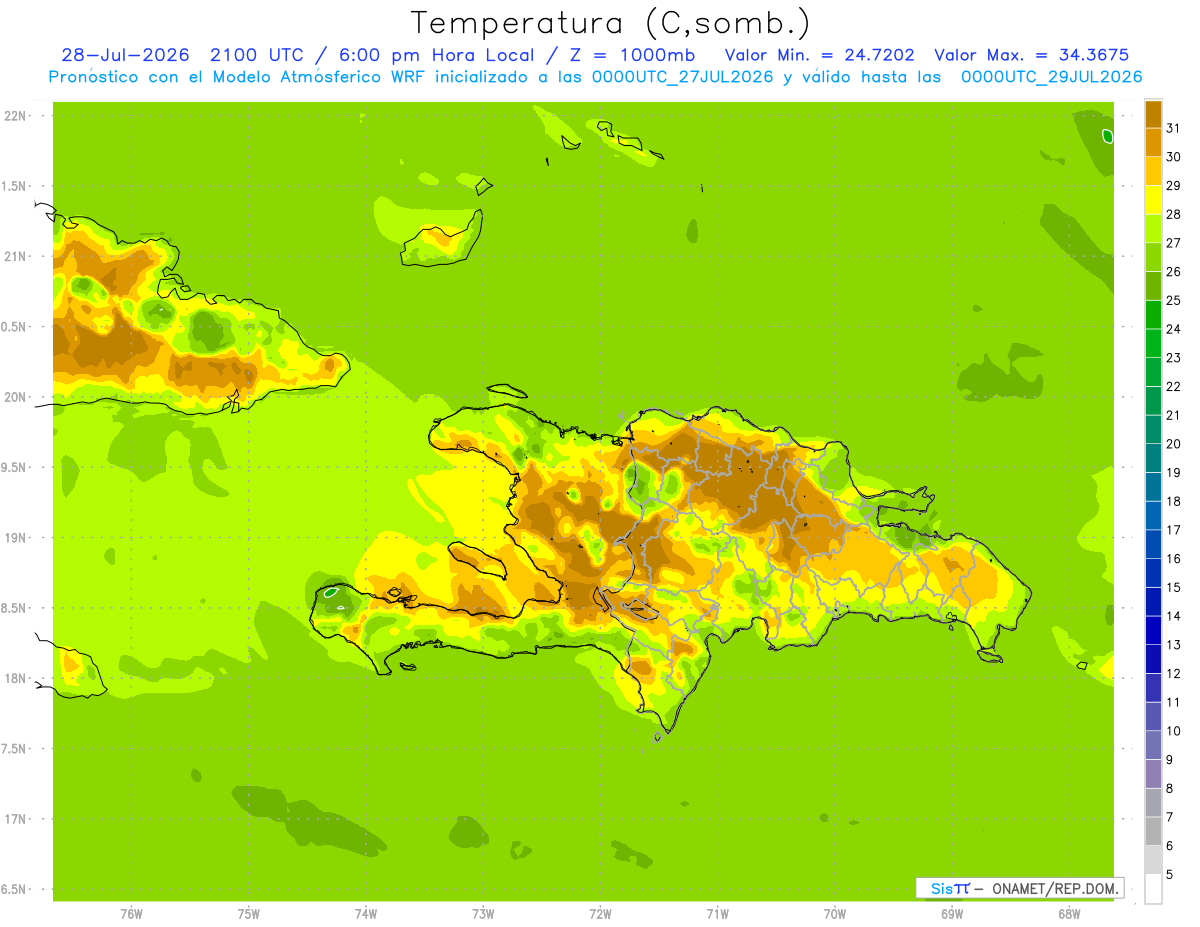1200x927 pixels.
Task: Click the "28" colorbar scale label
Action: [1174, 214]
